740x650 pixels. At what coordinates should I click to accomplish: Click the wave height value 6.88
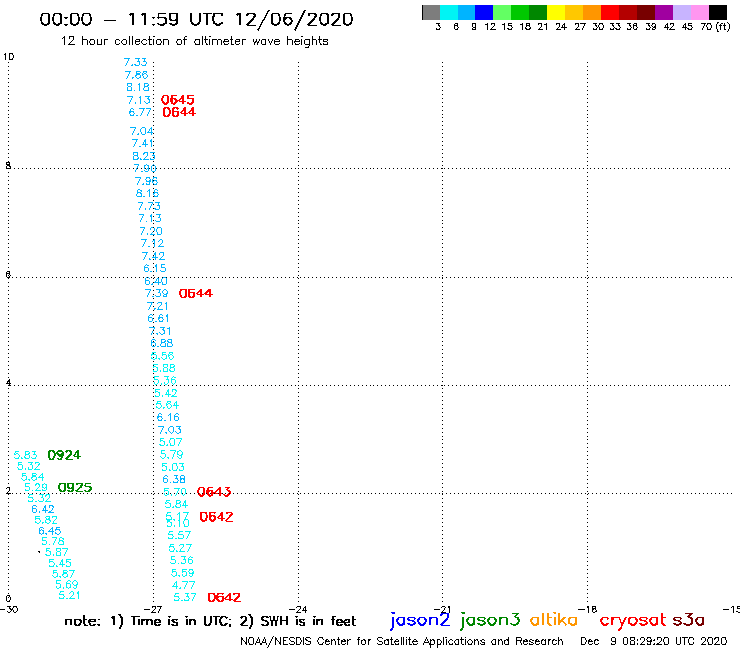[x=161, y=343]
